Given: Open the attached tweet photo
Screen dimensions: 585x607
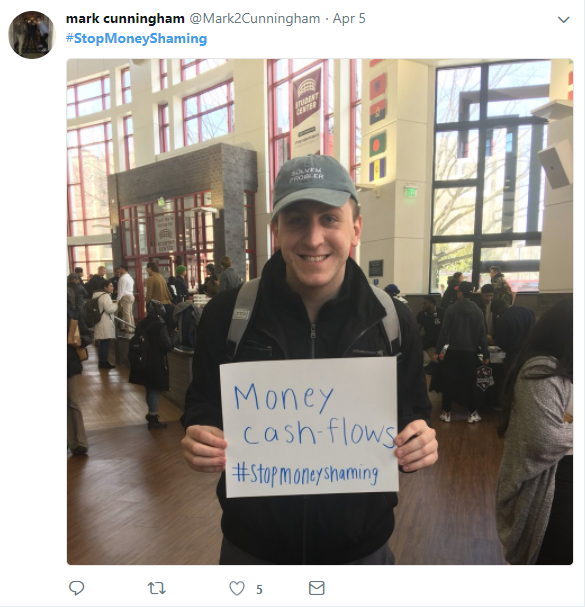Looking at the screenshot, I should 320,312.
